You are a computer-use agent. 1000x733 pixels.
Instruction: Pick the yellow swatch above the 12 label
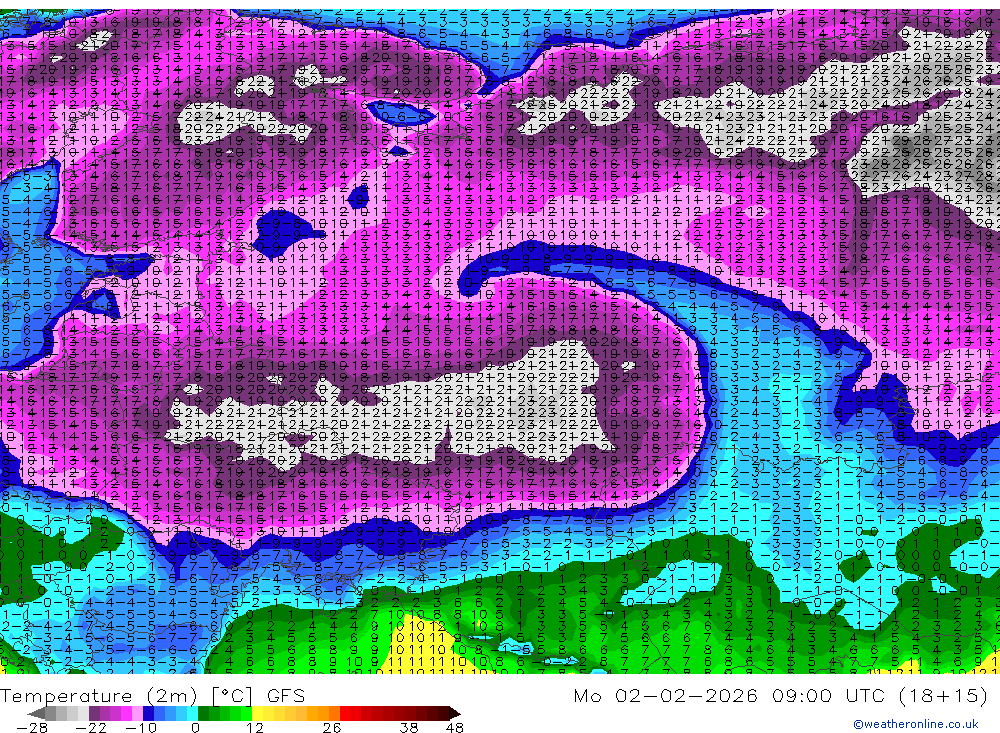coord(258,713)
